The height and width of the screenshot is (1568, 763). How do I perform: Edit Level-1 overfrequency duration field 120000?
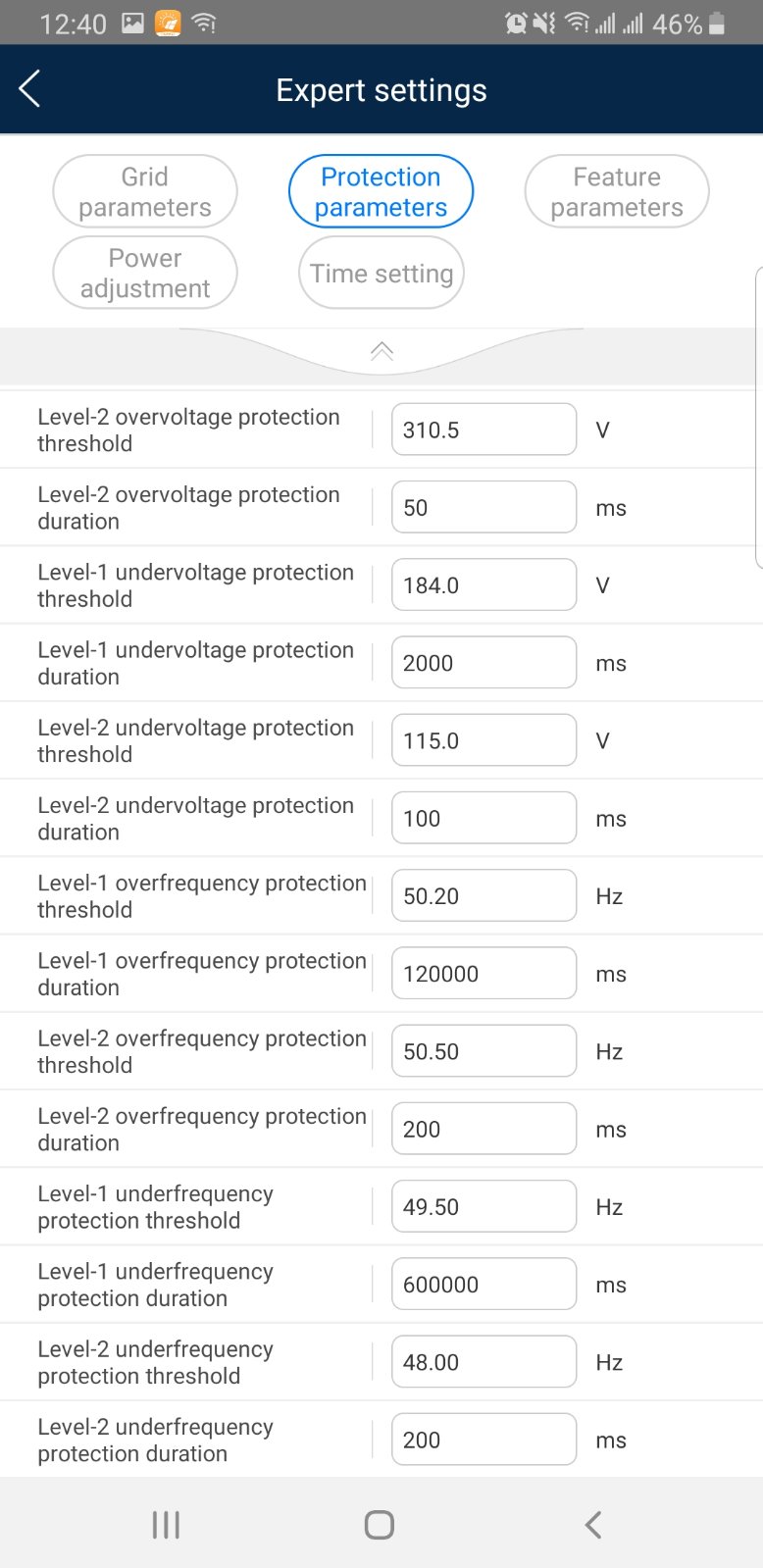[x=484, y=973]
